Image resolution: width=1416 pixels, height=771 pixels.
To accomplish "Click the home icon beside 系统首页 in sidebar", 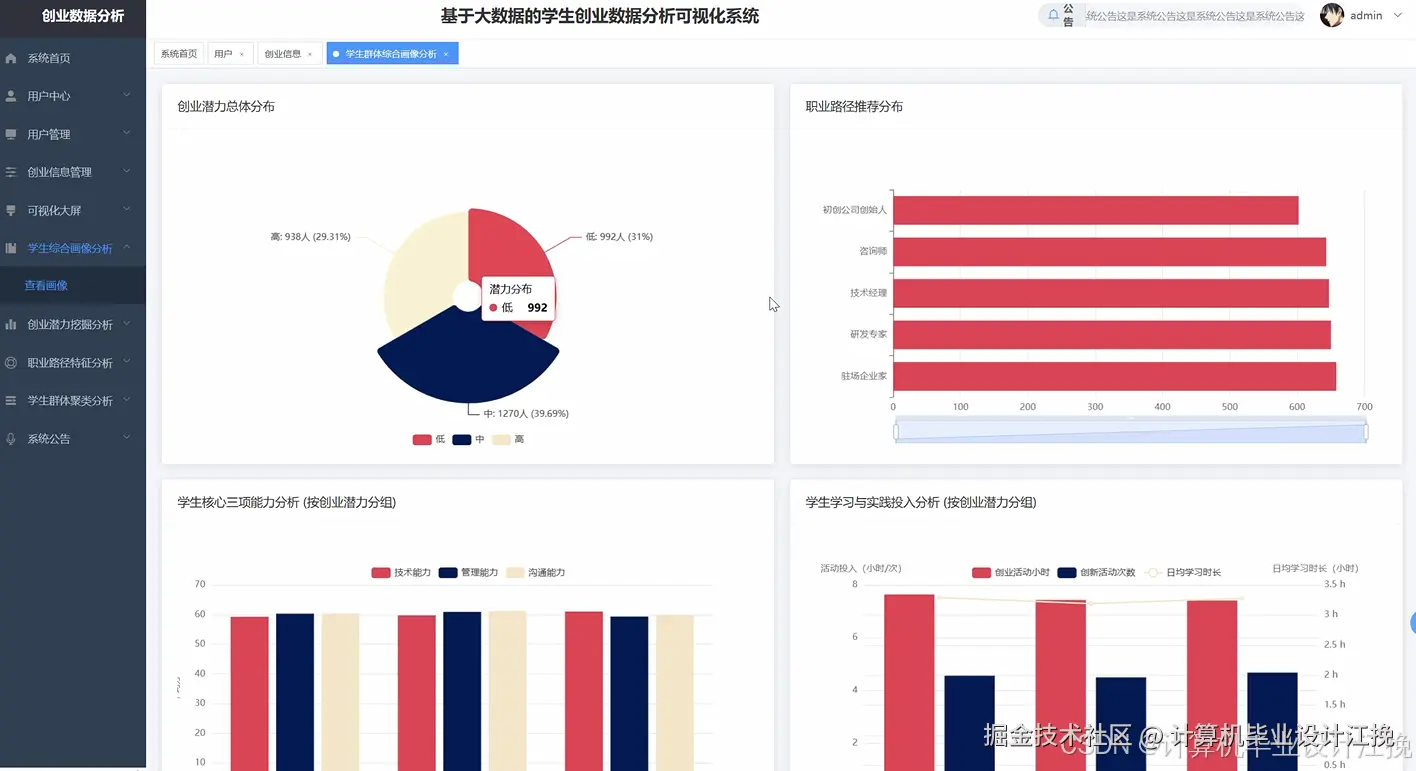I will [x=11, y=58].
